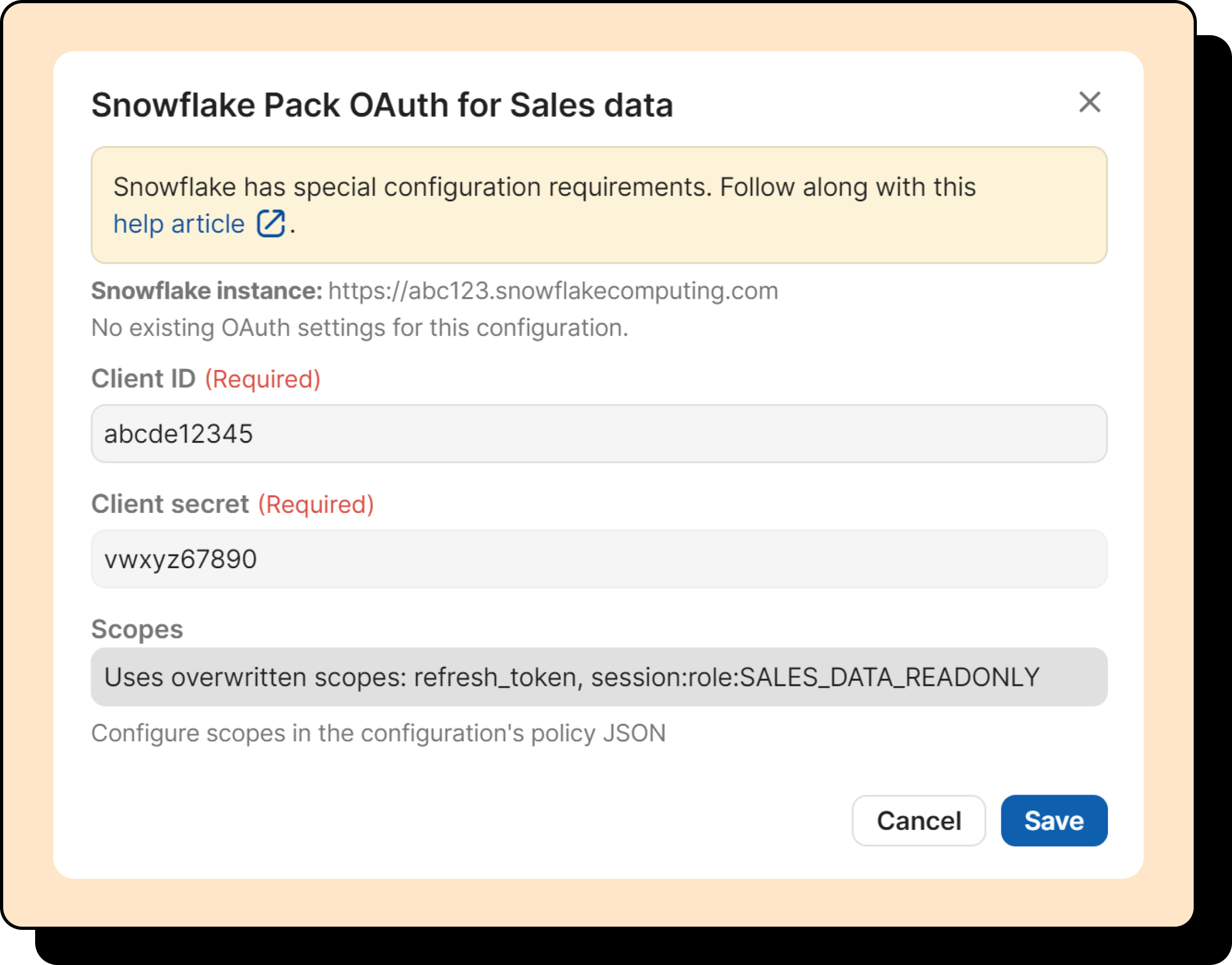The width and height of the screenshot is (1232, 965).
Task: Click the 'No existing OAuth settings' message
Action: [359, 328]
